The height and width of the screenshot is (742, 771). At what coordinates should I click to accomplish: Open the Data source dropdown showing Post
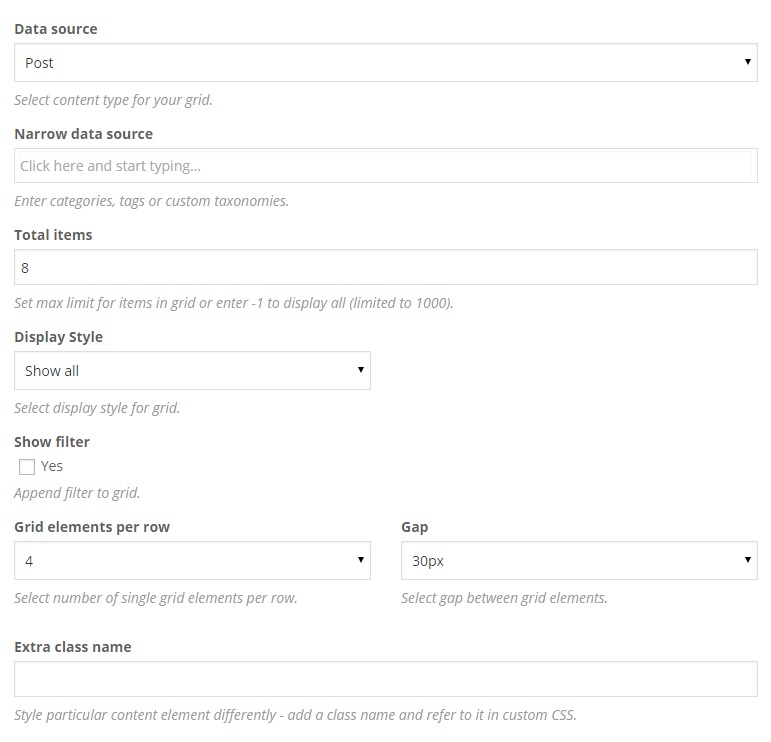tap(385, 63)
